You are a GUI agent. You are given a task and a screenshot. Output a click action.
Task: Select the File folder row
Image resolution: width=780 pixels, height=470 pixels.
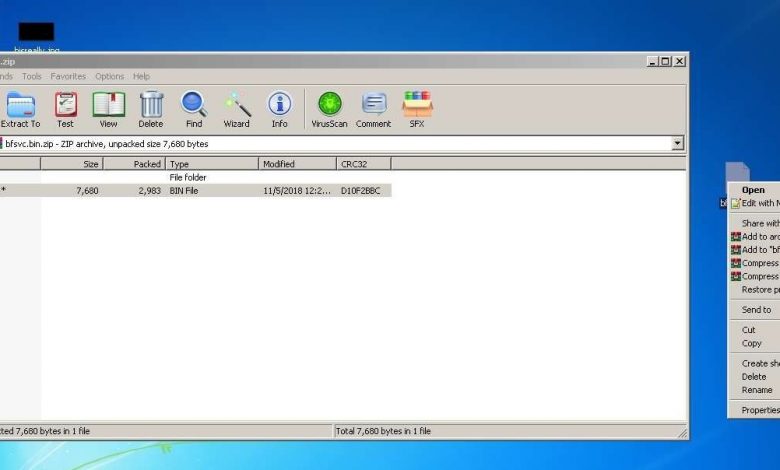(195, 177)
